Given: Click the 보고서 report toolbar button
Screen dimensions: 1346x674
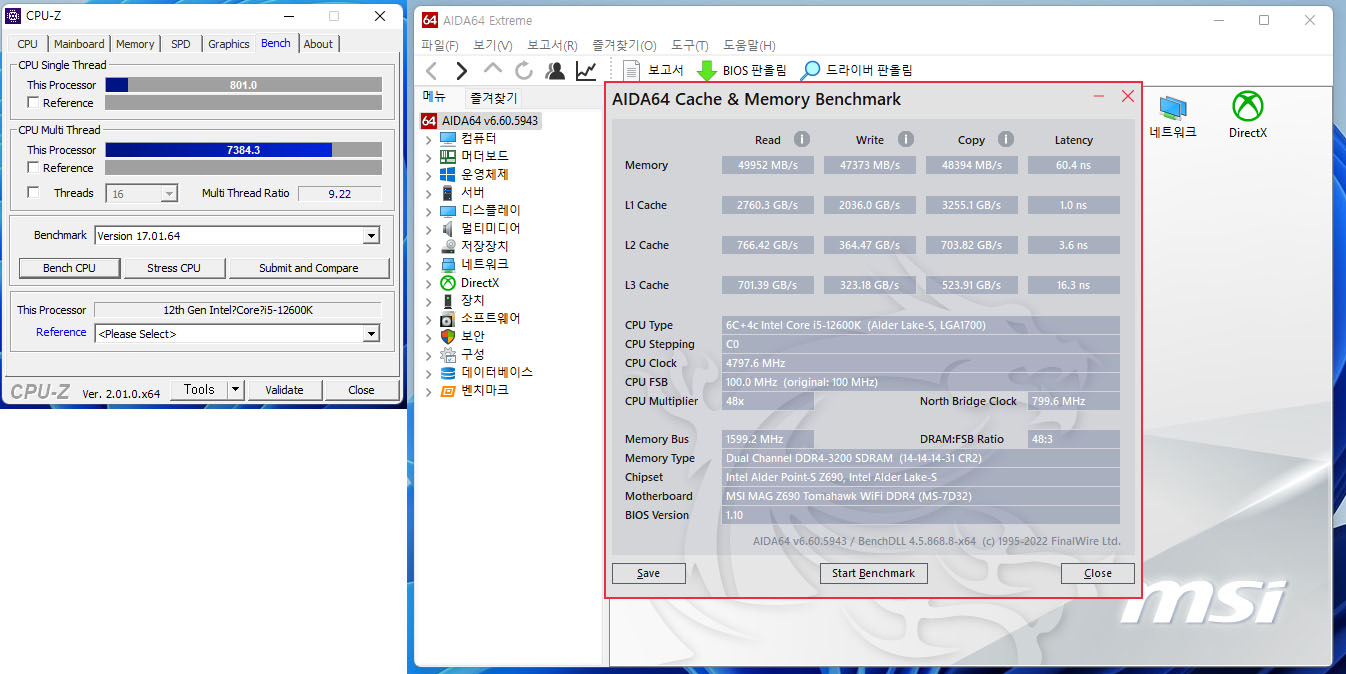Looking at the screenshot, I should (x=654, y=70).
